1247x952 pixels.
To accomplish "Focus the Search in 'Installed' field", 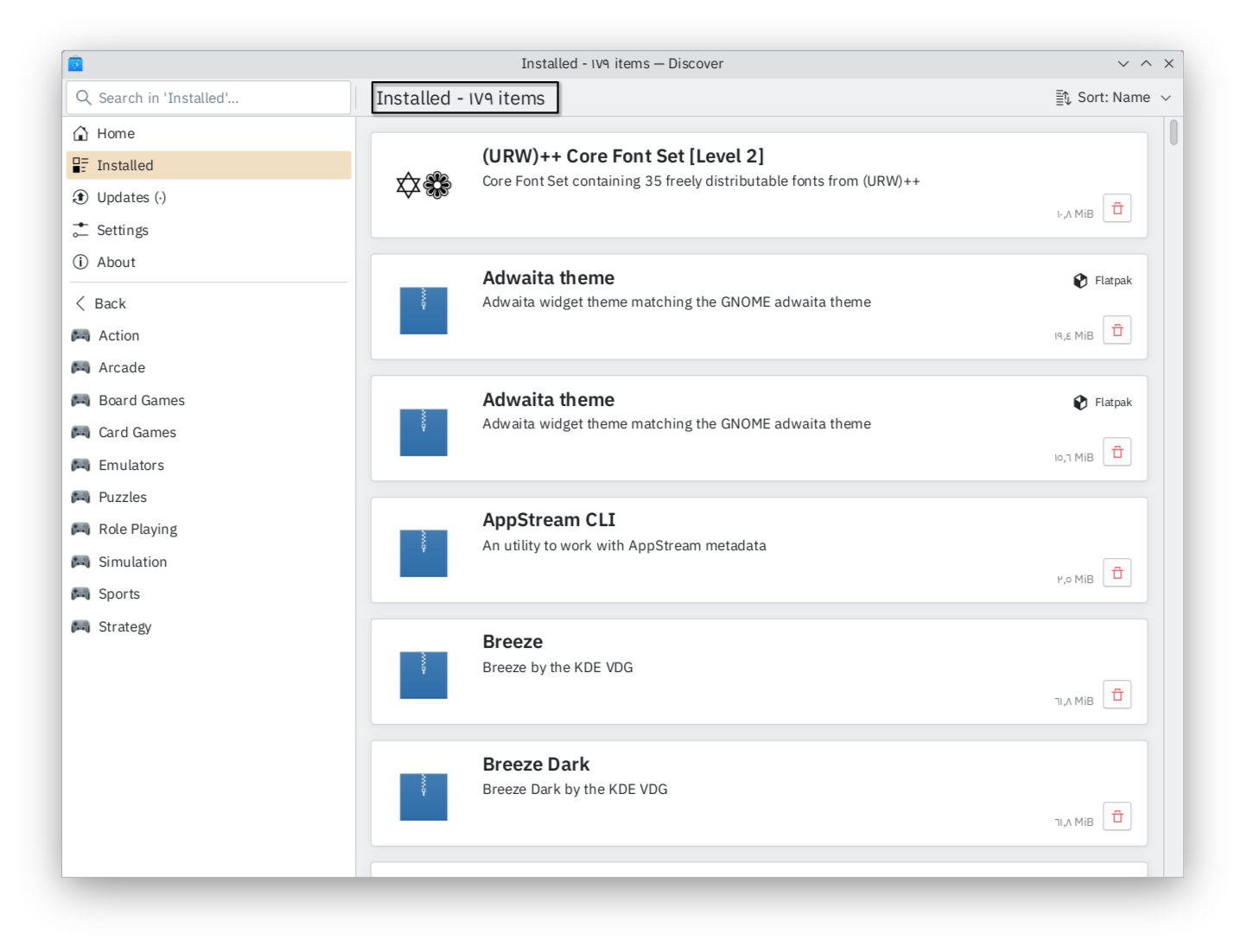I will [x=208, y=98].
